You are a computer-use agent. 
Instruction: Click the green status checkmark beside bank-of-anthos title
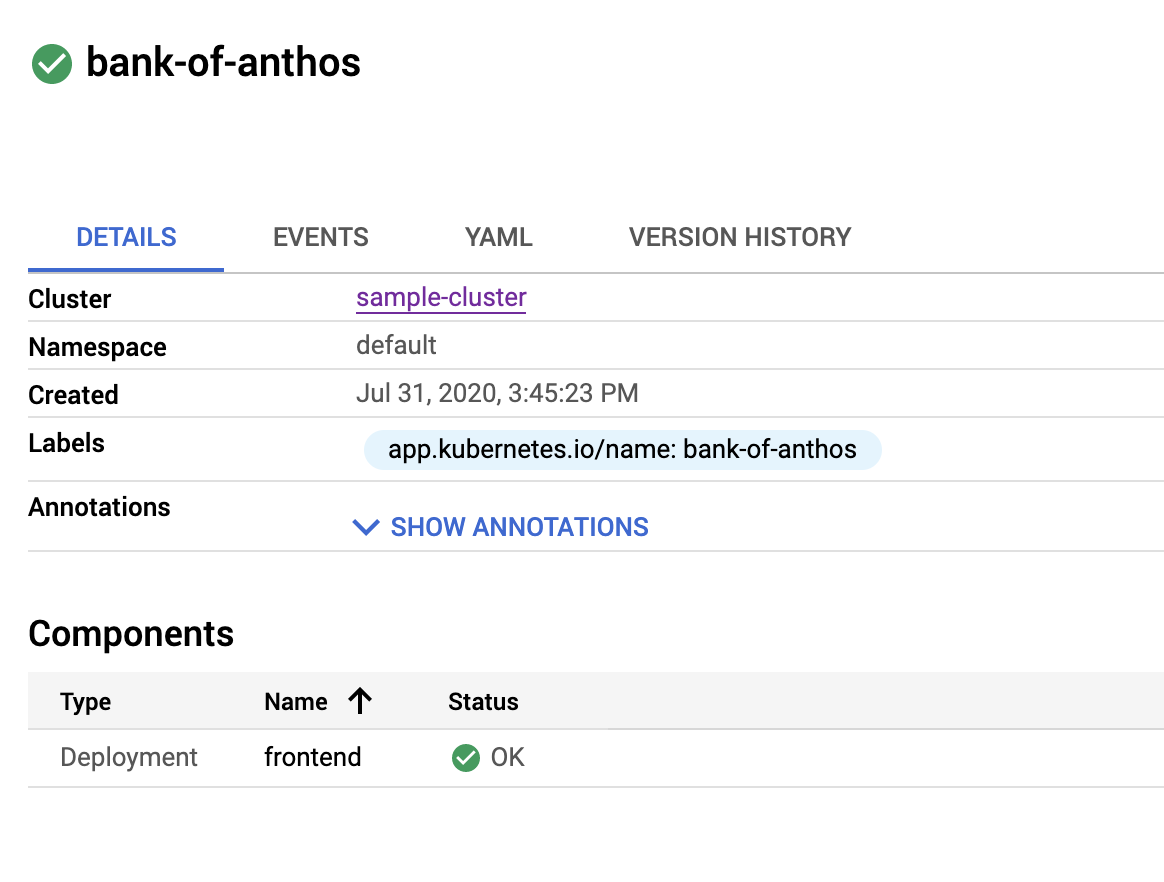pos(52,64)
